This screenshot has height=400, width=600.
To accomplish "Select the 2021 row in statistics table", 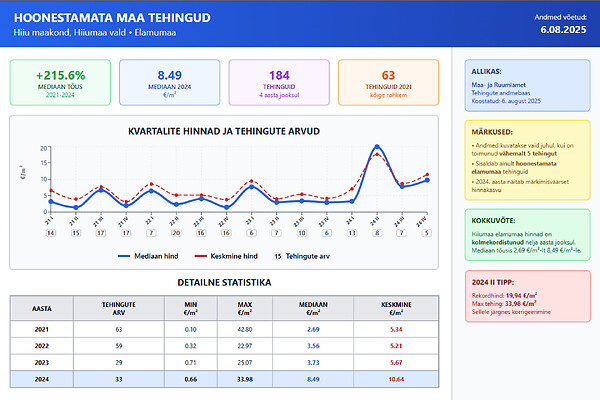I will [x=224, y=328].
